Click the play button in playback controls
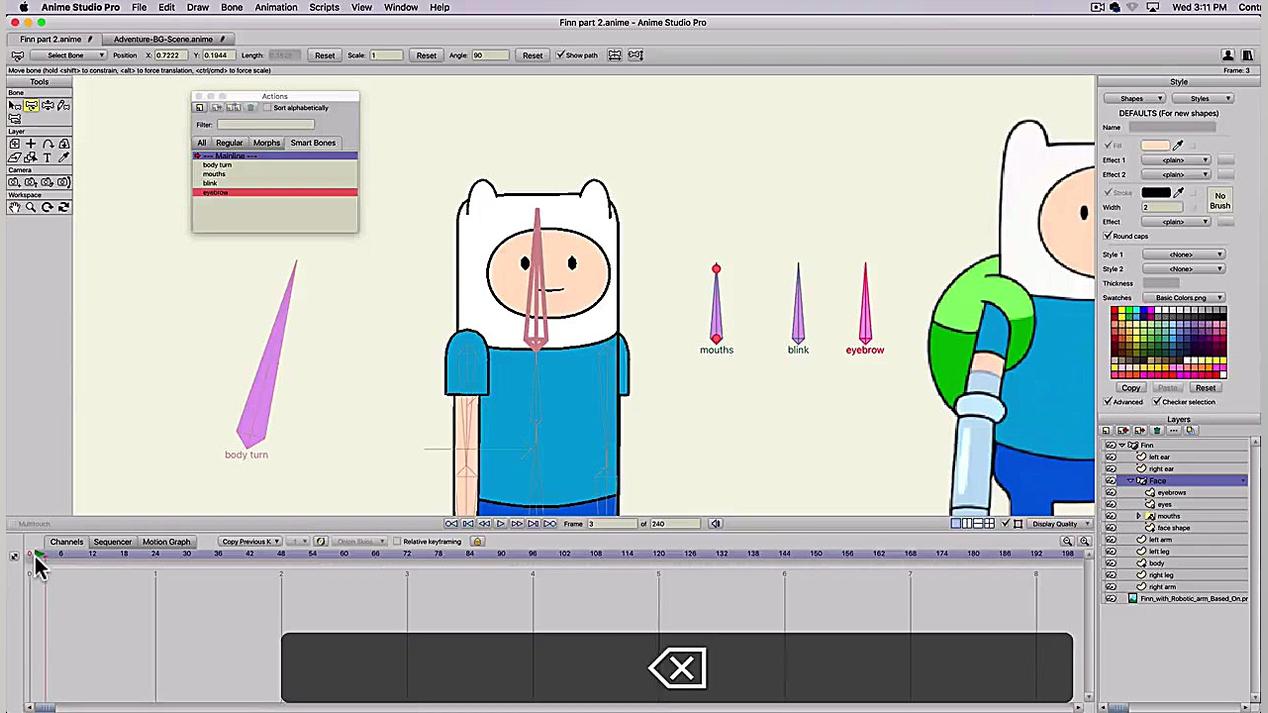The height and width of the screenshot is (713, 1268). coord(500,524)
